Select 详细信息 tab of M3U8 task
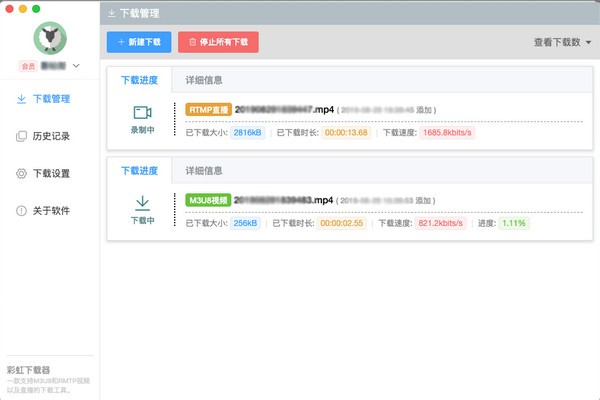The width and height of the screenshot is (600, 400). [x=204, y=171]
